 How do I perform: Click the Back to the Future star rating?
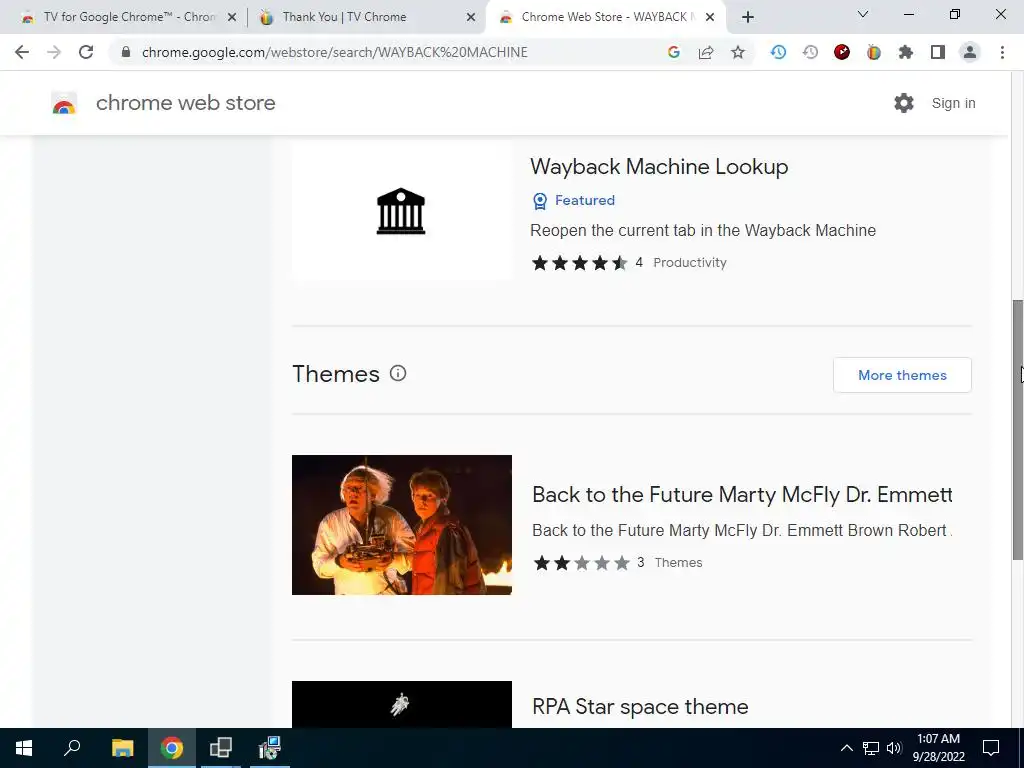(x=581, y=563)
